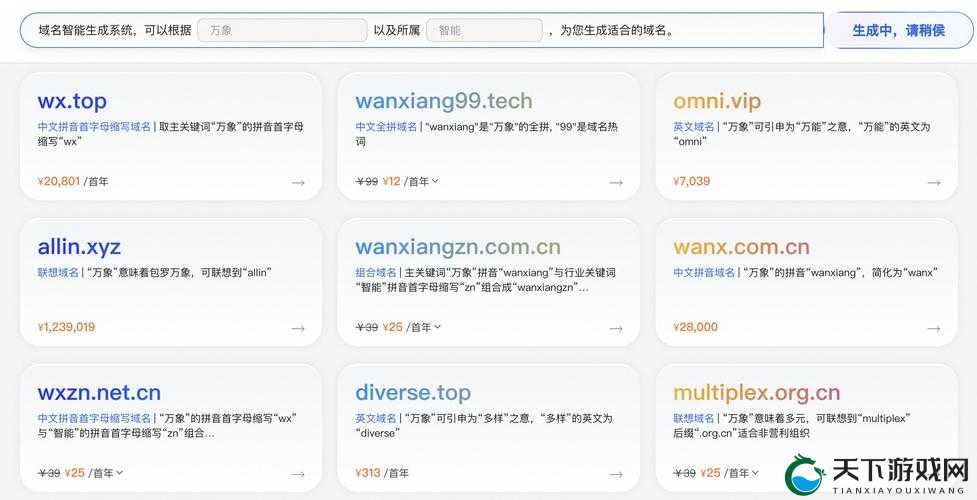Click the ¥7,039 price on omni.vip
The image size is (977, 500).
(x=692, y=181)
